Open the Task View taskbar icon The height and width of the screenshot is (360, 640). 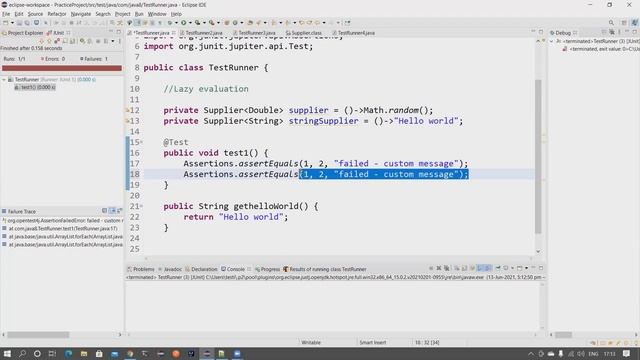click(x=52, y=353)
